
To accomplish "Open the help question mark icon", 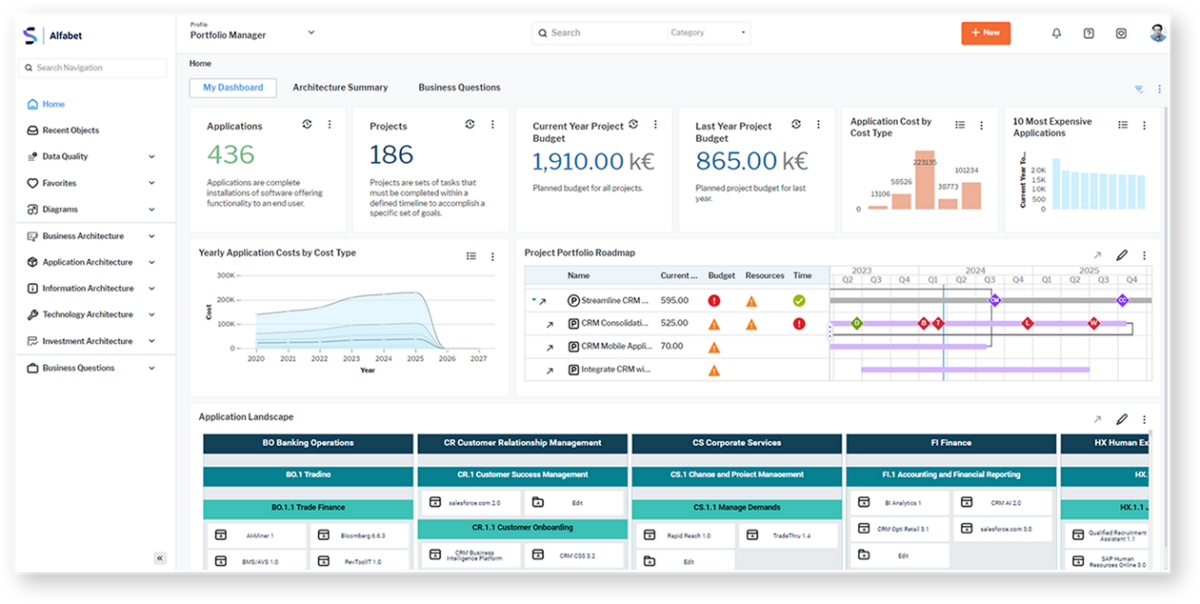I will coord(1088,33).
